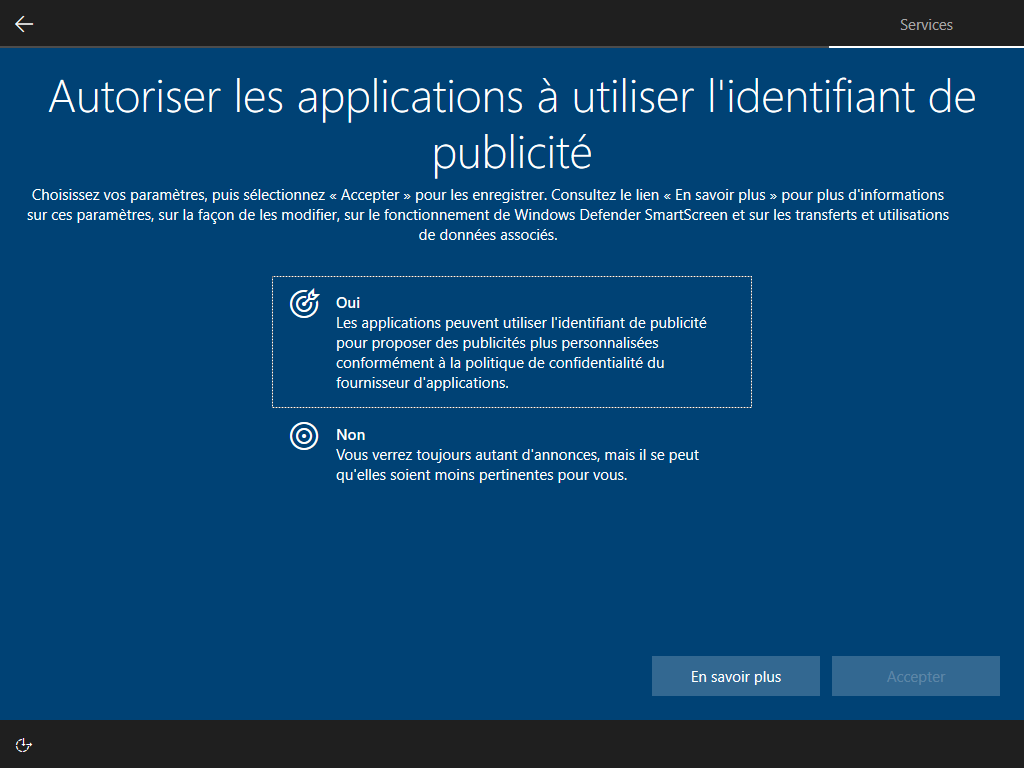Screen dimensions: 1024x768
Task: Click the Oui description about personalized ads
Action: coord(520,353)
